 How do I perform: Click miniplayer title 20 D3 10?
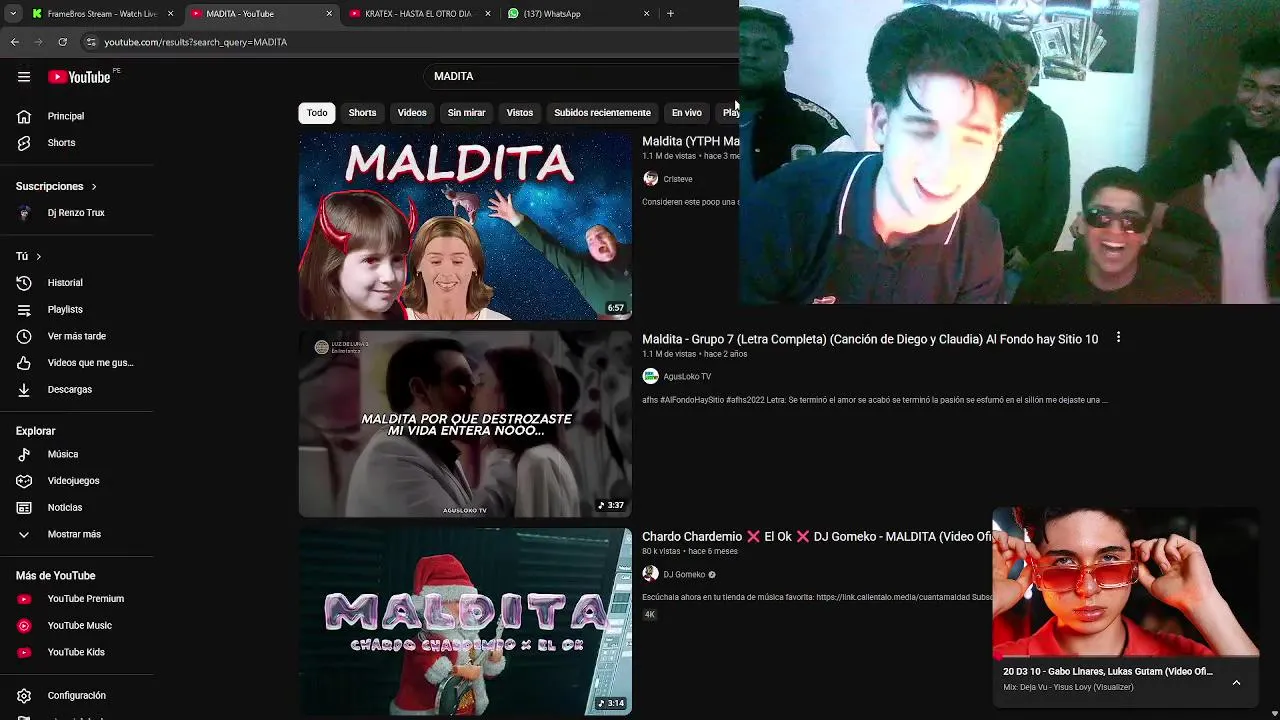click(x=1108, y=671)
